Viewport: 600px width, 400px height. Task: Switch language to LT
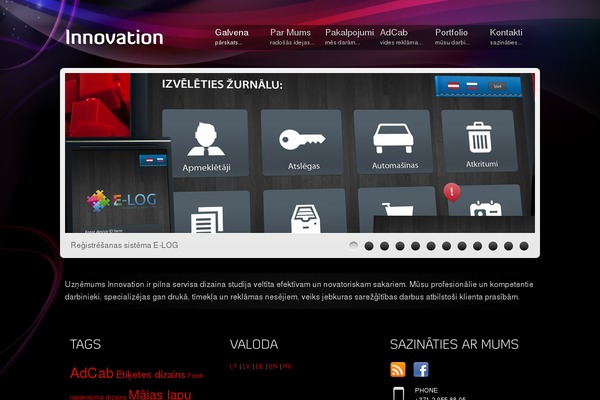233,366
